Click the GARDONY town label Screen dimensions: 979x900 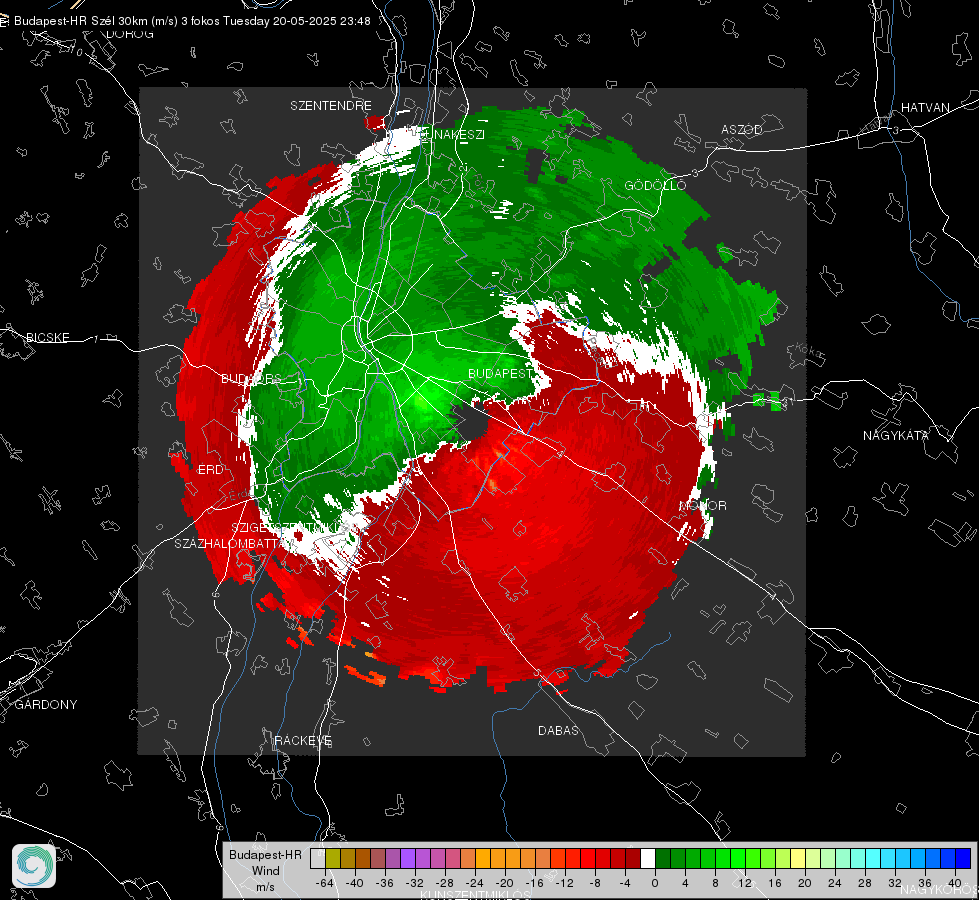point(46,705)
